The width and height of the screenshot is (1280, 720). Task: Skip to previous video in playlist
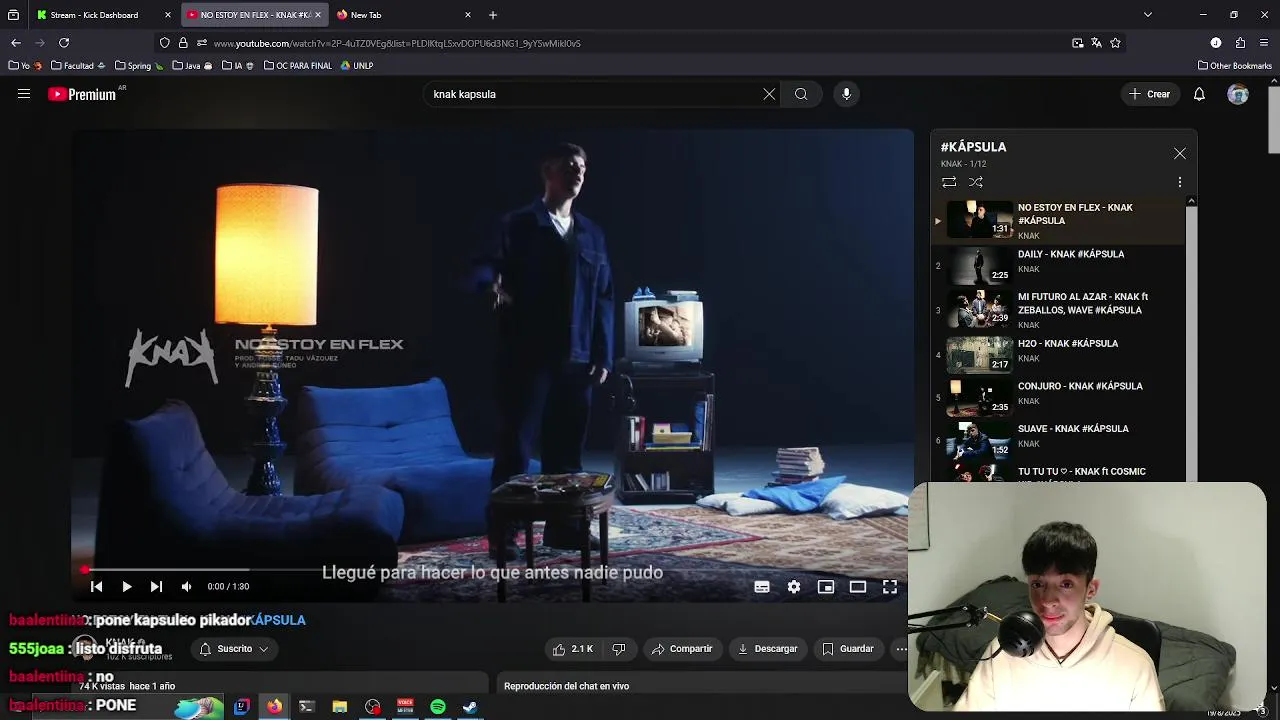[x=96, y=587]
